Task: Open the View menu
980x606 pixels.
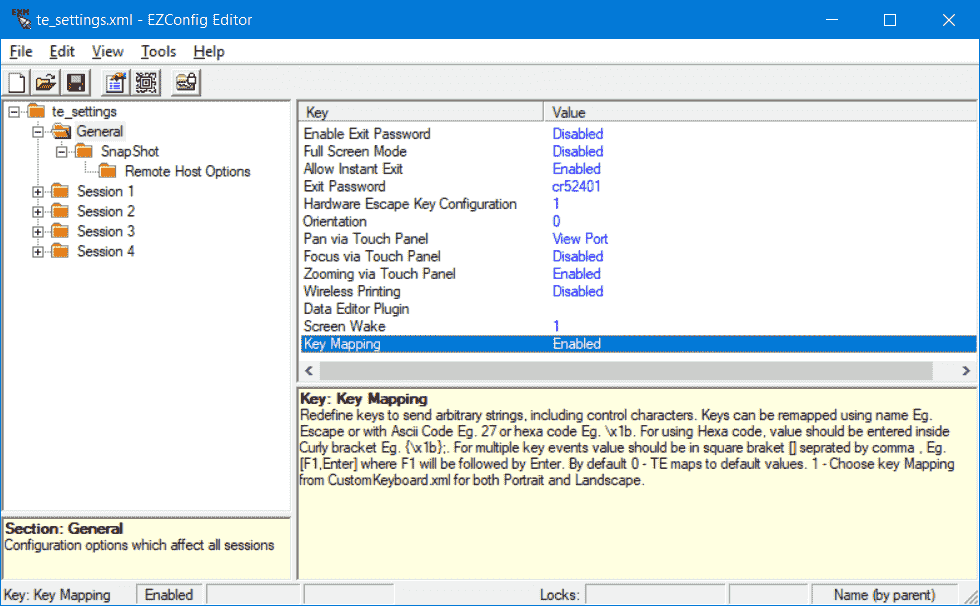Action: click(x=107, y=51)
